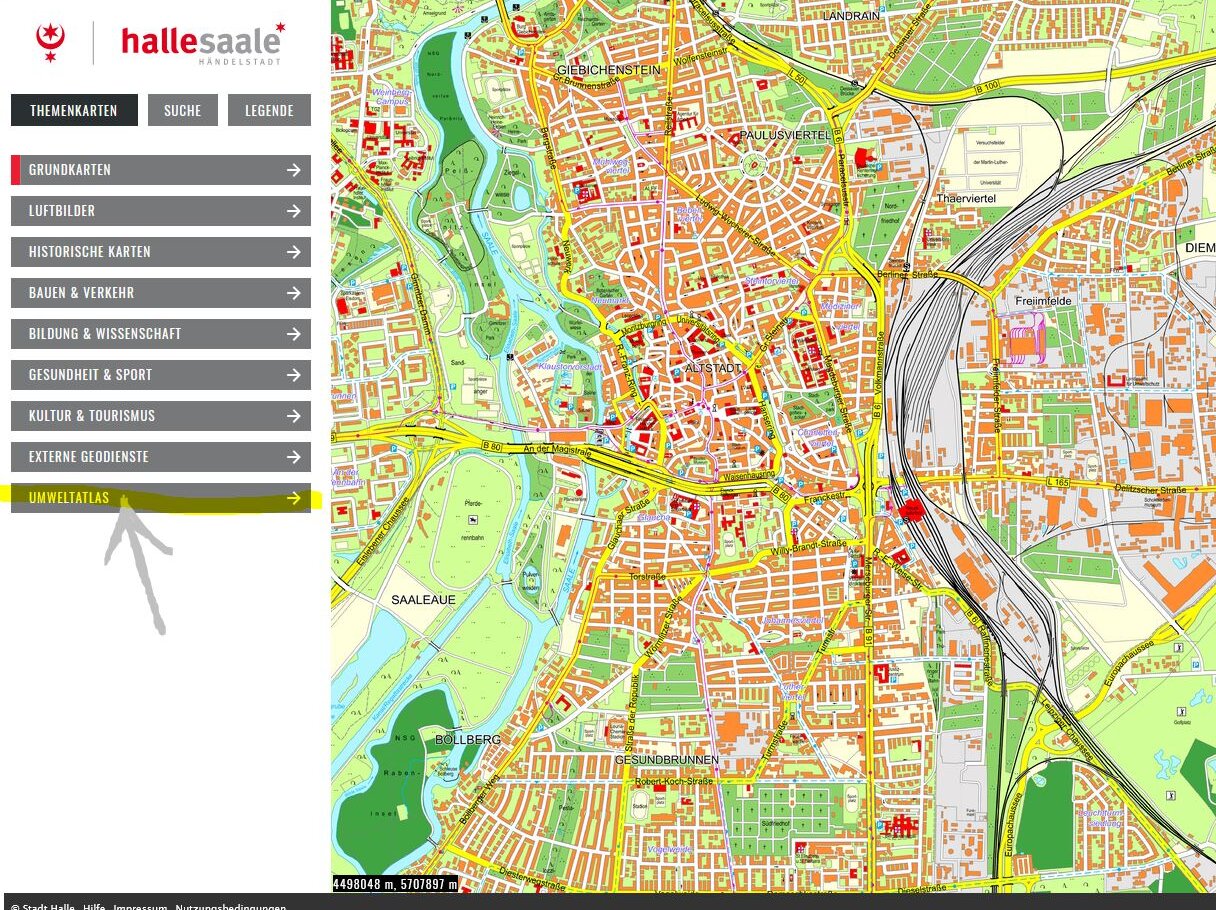Click the hallesaale Händelstadt logo
Viewport: 1216px width, 910px height.
tap(199, 42)
